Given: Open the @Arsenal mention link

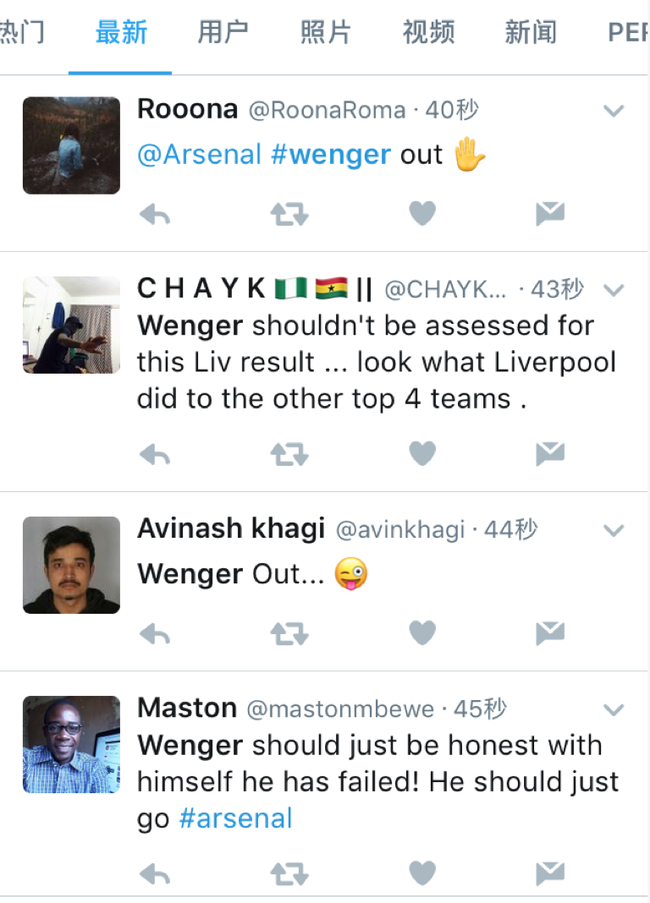Looking at the screenshot, I should click(199, 155).
